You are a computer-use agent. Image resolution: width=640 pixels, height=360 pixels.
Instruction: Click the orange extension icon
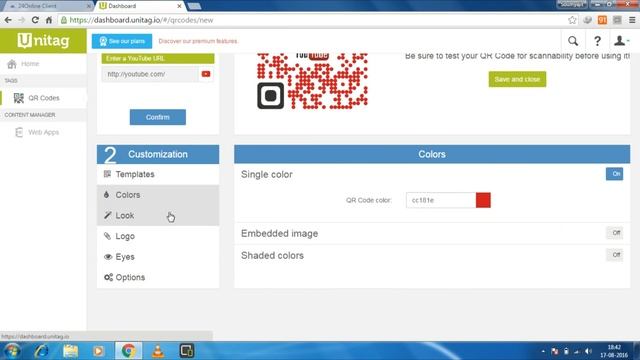[x=602, y=20]
